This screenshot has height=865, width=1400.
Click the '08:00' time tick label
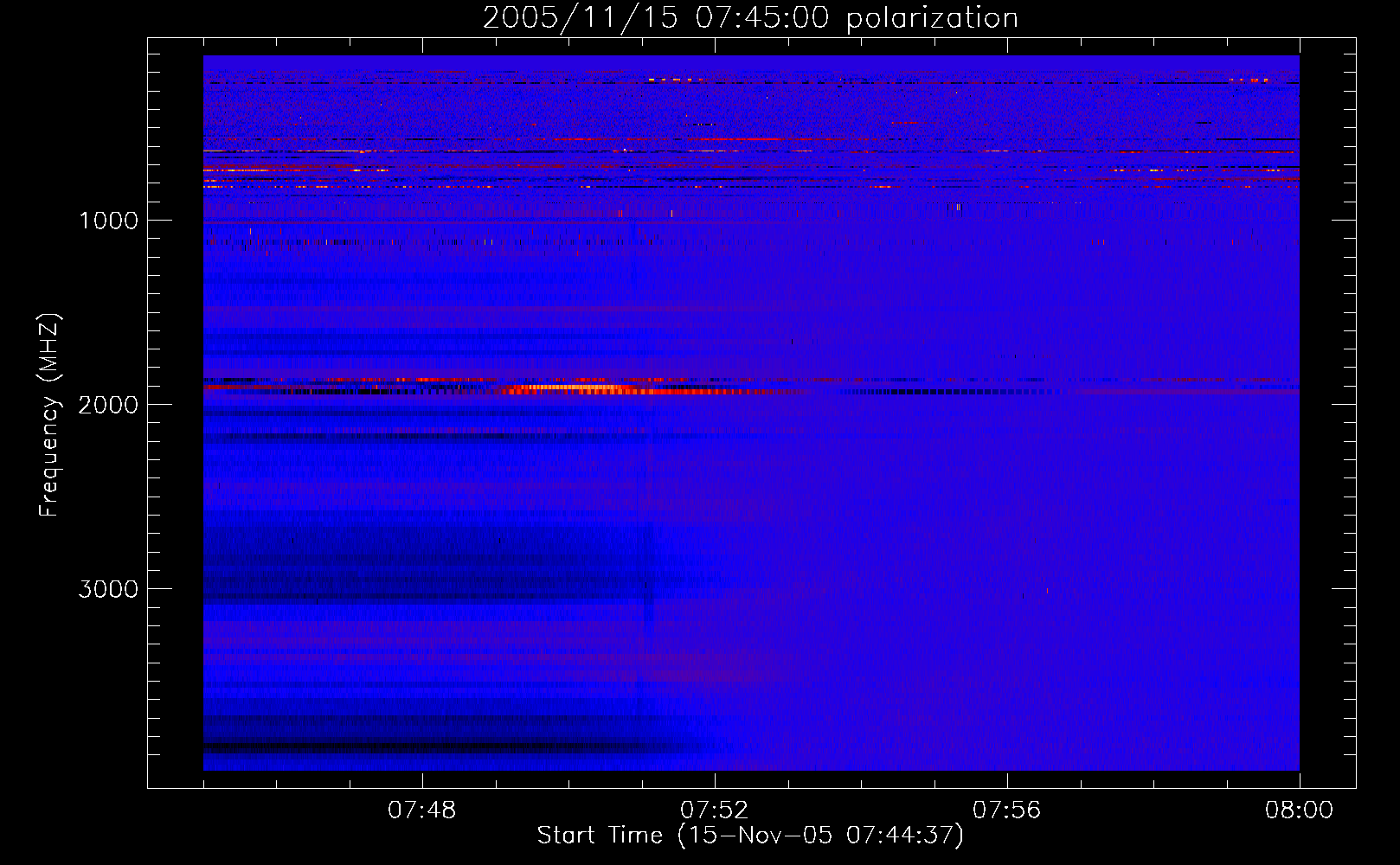tap(1299, 811)
